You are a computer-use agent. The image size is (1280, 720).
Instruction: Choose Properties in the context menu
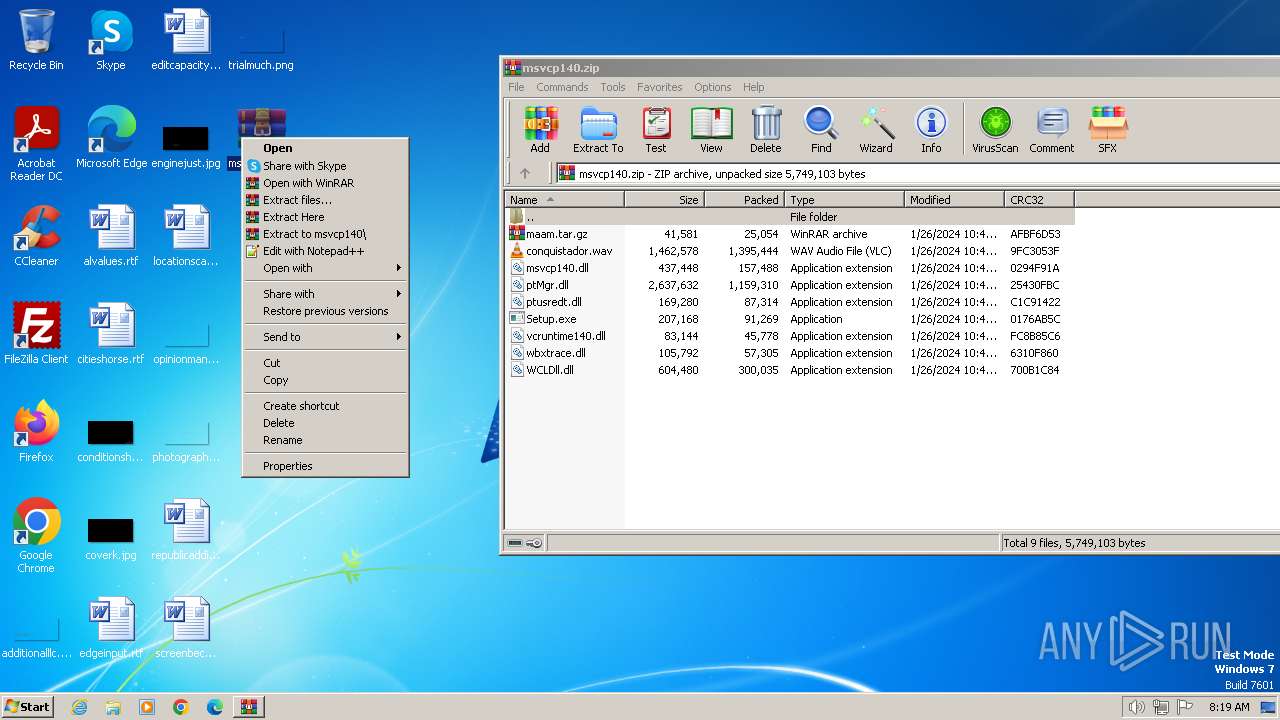pos(326,466)
